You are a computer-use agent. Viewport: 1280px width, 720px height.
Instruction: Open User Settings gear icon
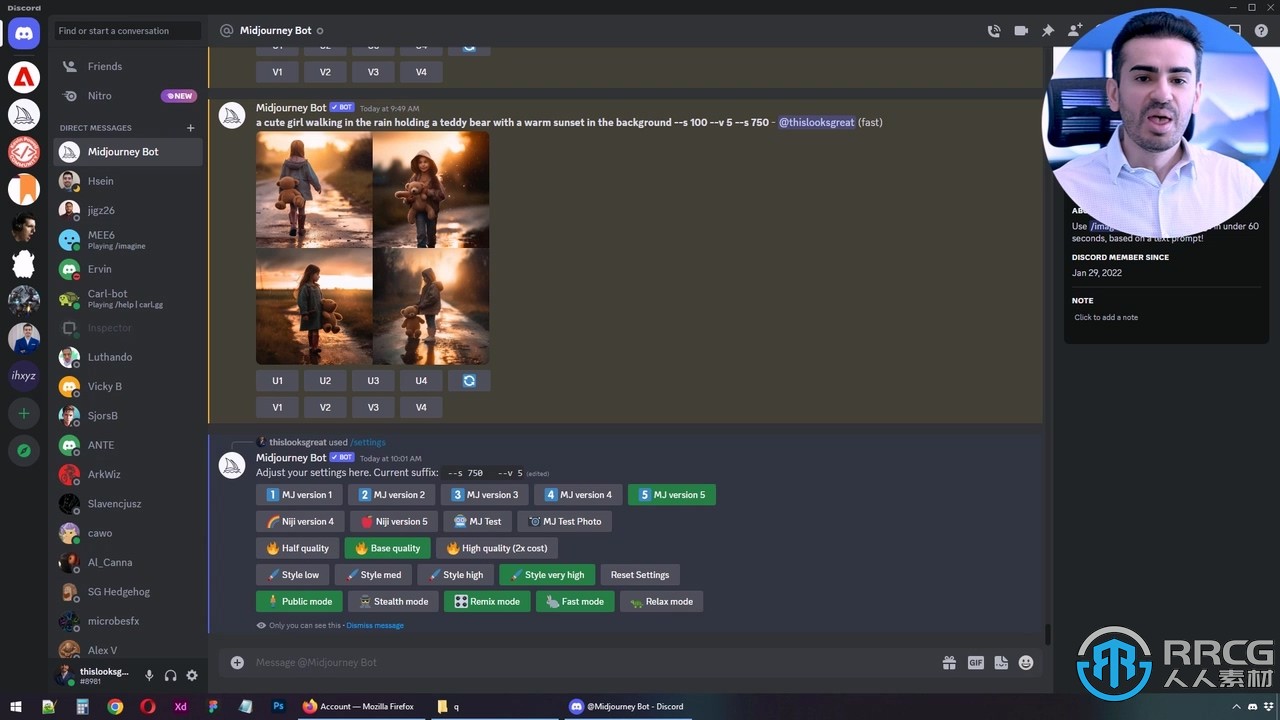(x=192, y=676)
